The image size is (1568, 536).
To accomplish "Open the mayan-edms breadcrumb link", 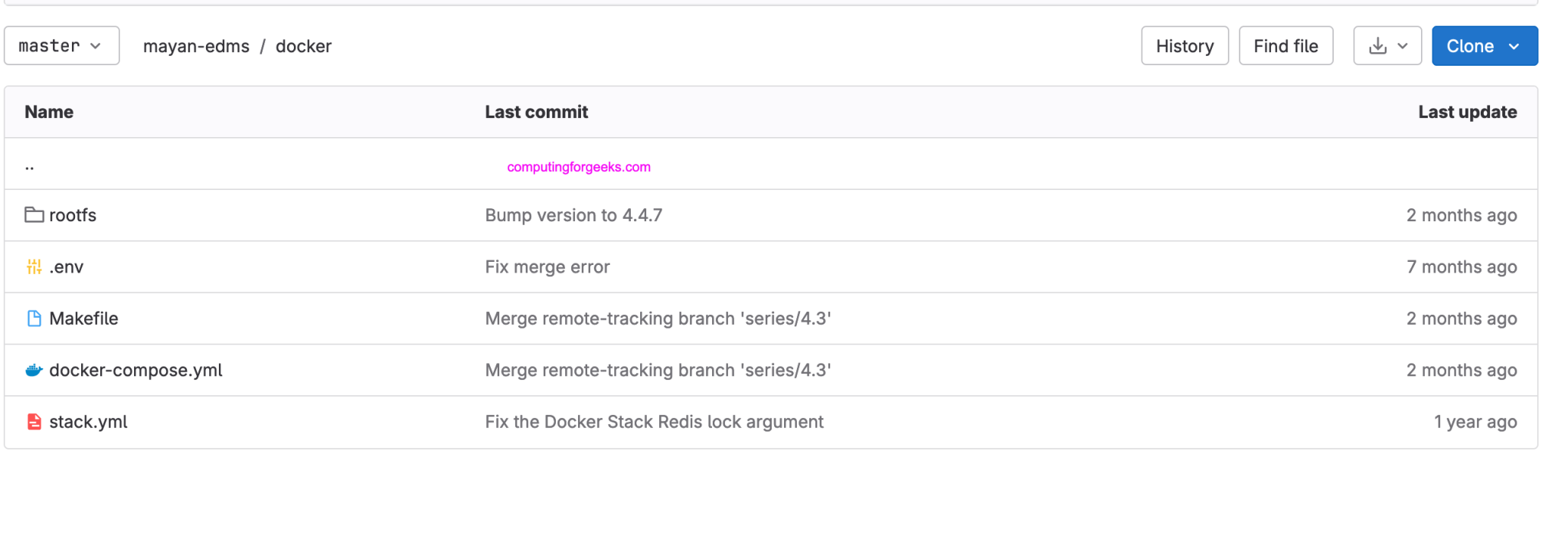I will tap(195, 46).
